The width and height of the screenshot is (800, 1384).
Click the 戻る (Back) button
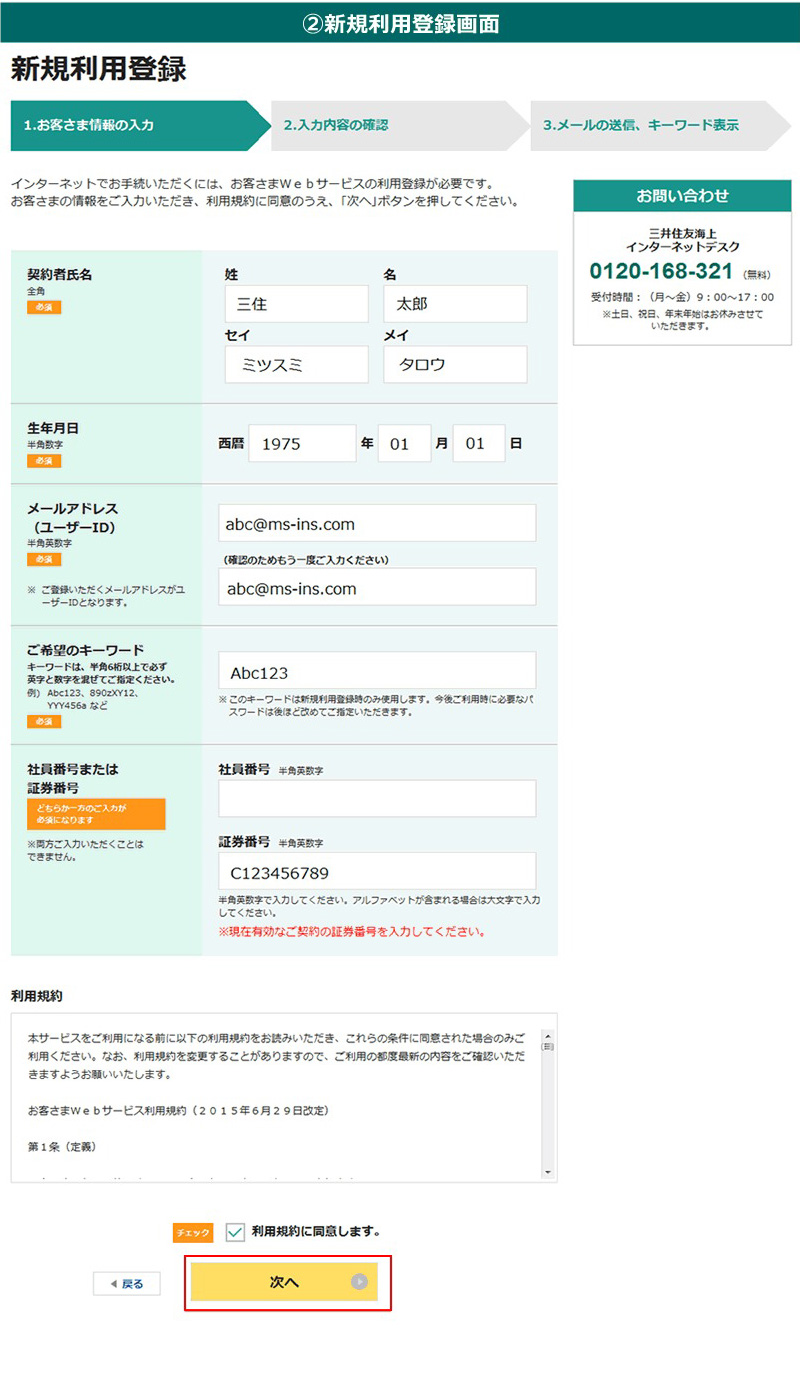126,1284
